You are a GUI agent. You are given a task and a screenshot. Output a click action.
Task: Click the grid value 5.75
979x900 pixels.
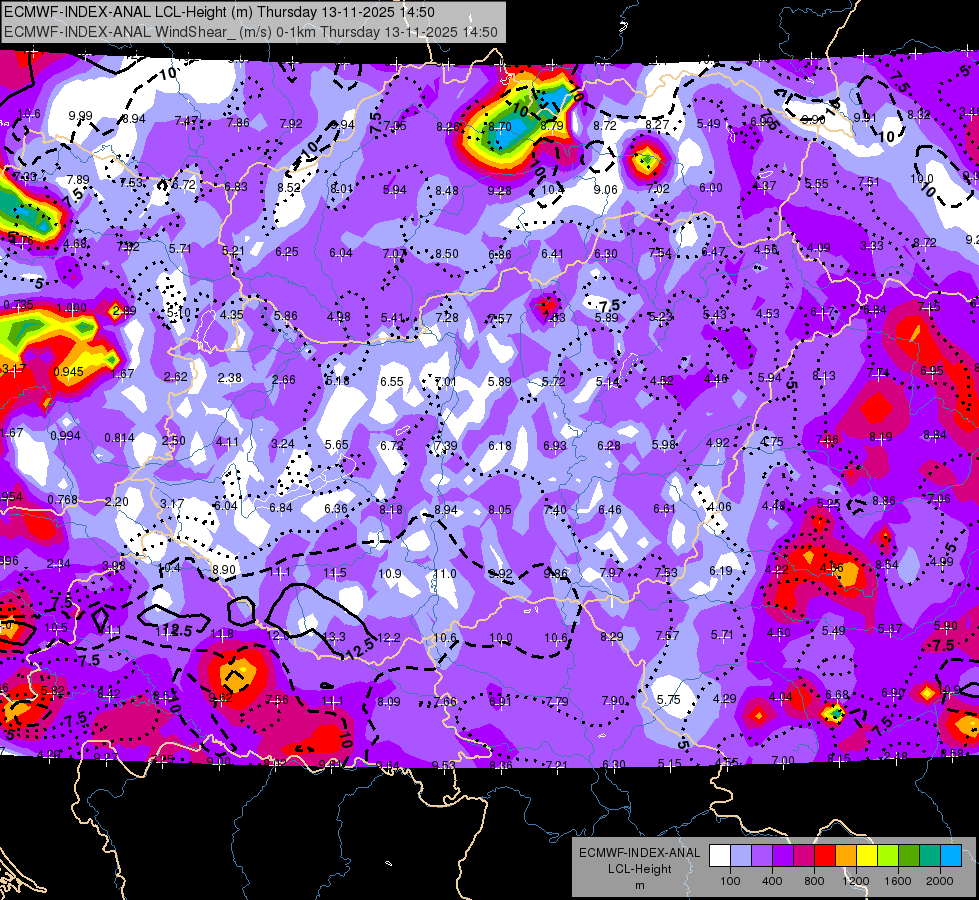pyautogui.click(x=668, y=700)
